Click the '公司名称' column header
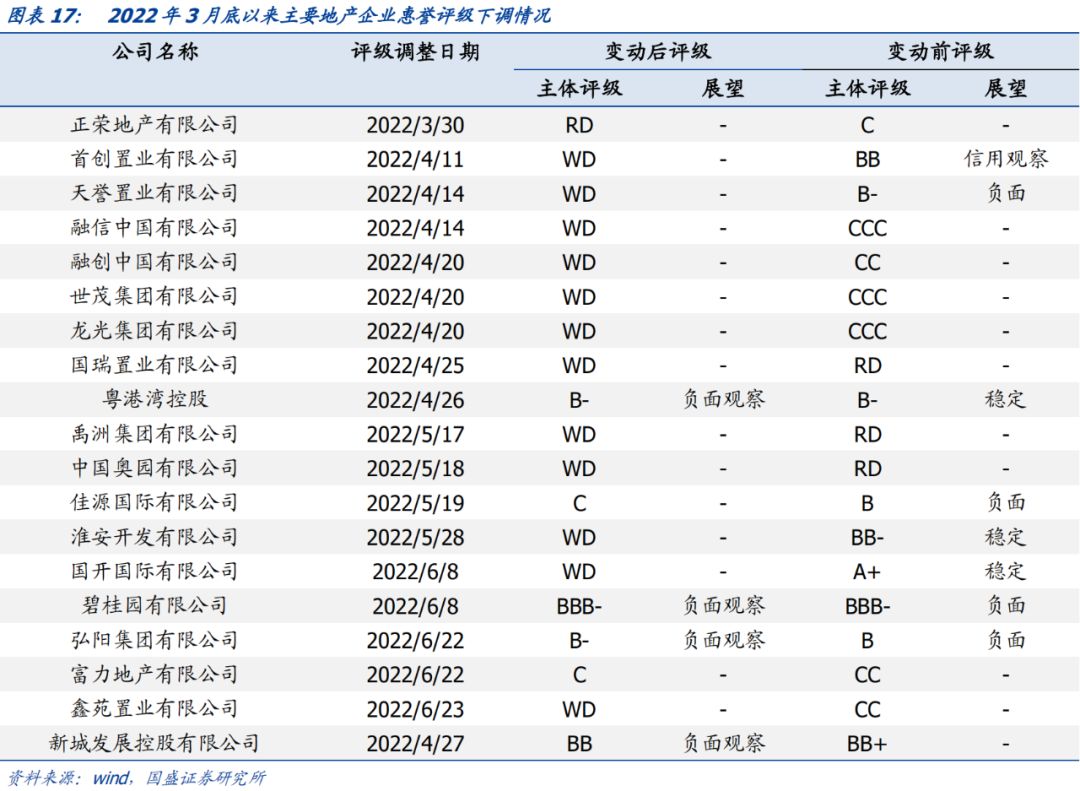The image size is (1080, 791). 155,52
